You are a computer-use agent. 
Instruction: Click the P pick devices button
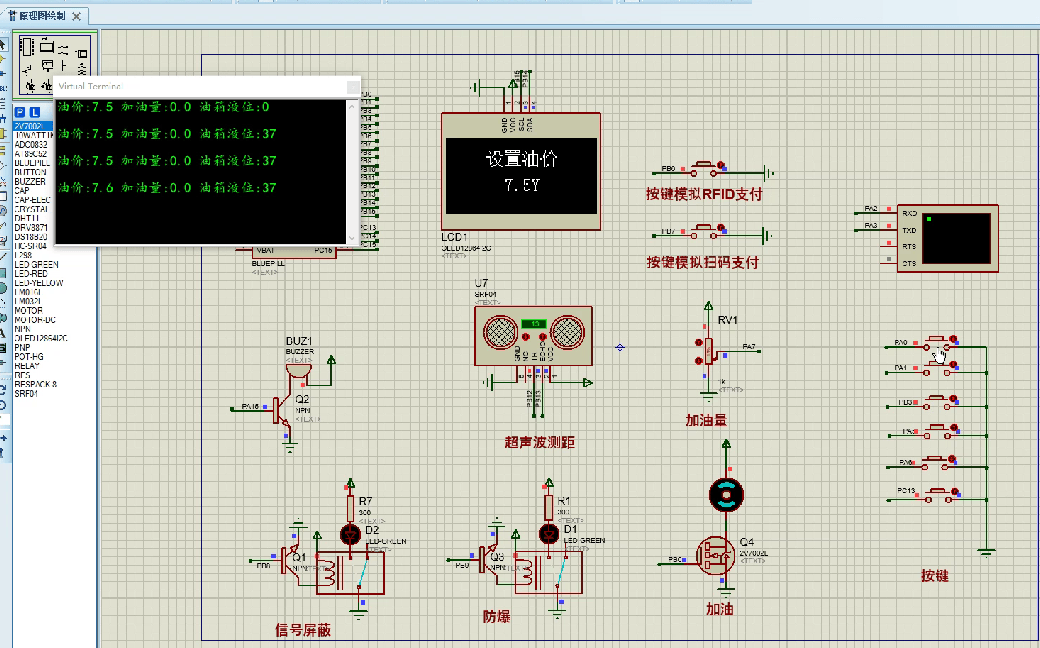(x=20, y=112)
